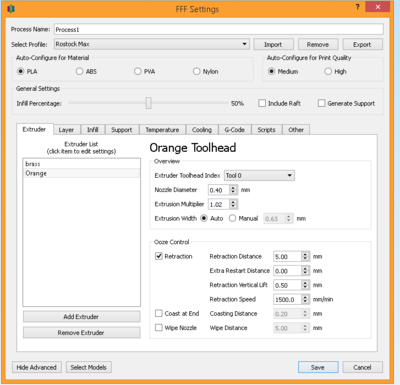Switch to the Infill tab
Viewport: 400px width, 385px height.
tap(93, 130)
